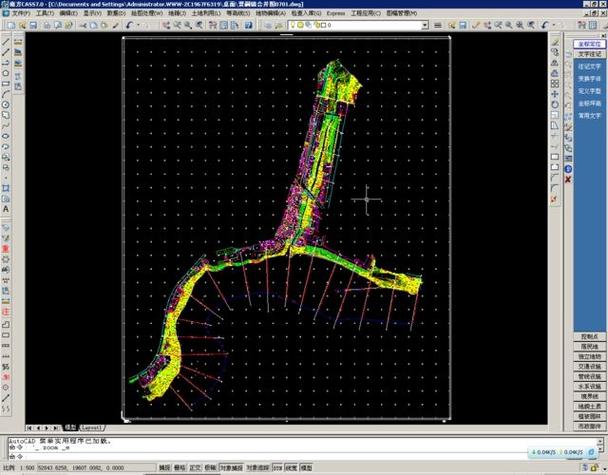Click the New drawing icon in the top toolbar
This screenshot has width=608, height=475.
pyautogui.click(x=11, y=25)
